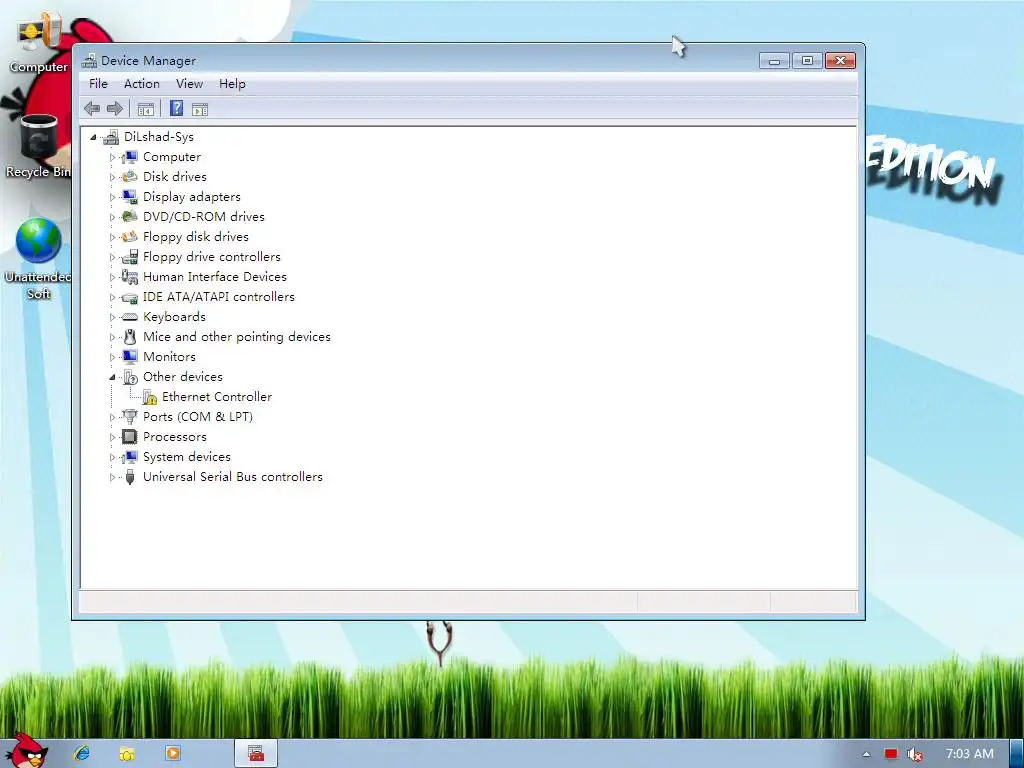
Task: Expand the Monitors node arrow
Action: [112, 357]
